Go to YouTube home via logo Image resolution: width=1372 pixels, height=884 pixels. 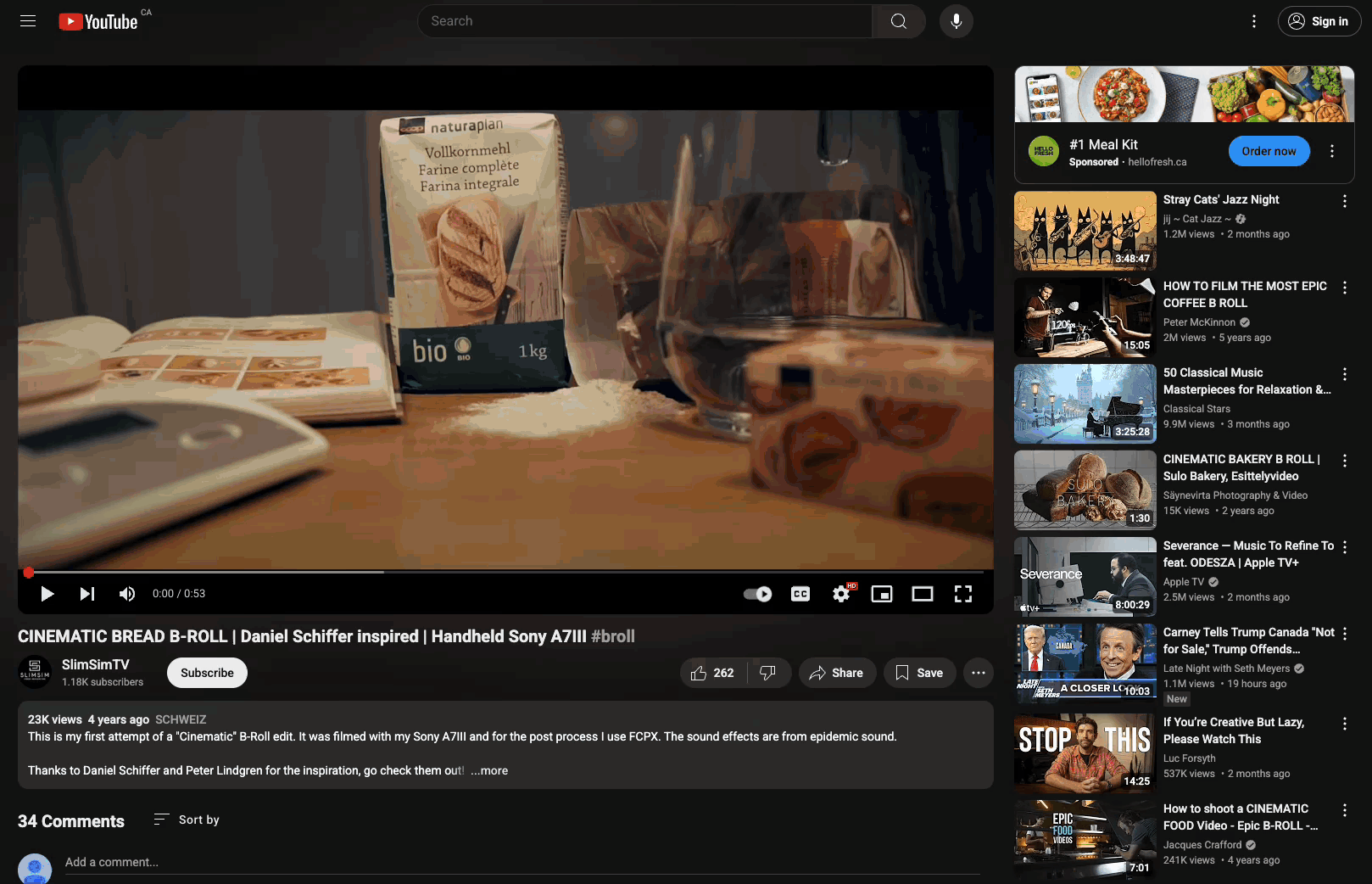[x=98, y=21]
